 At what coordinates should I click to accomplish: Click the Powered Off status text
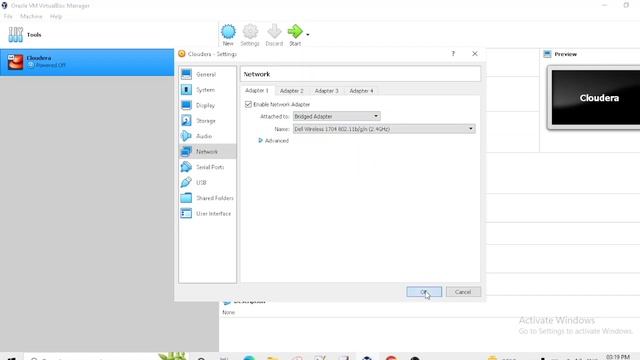51,65
